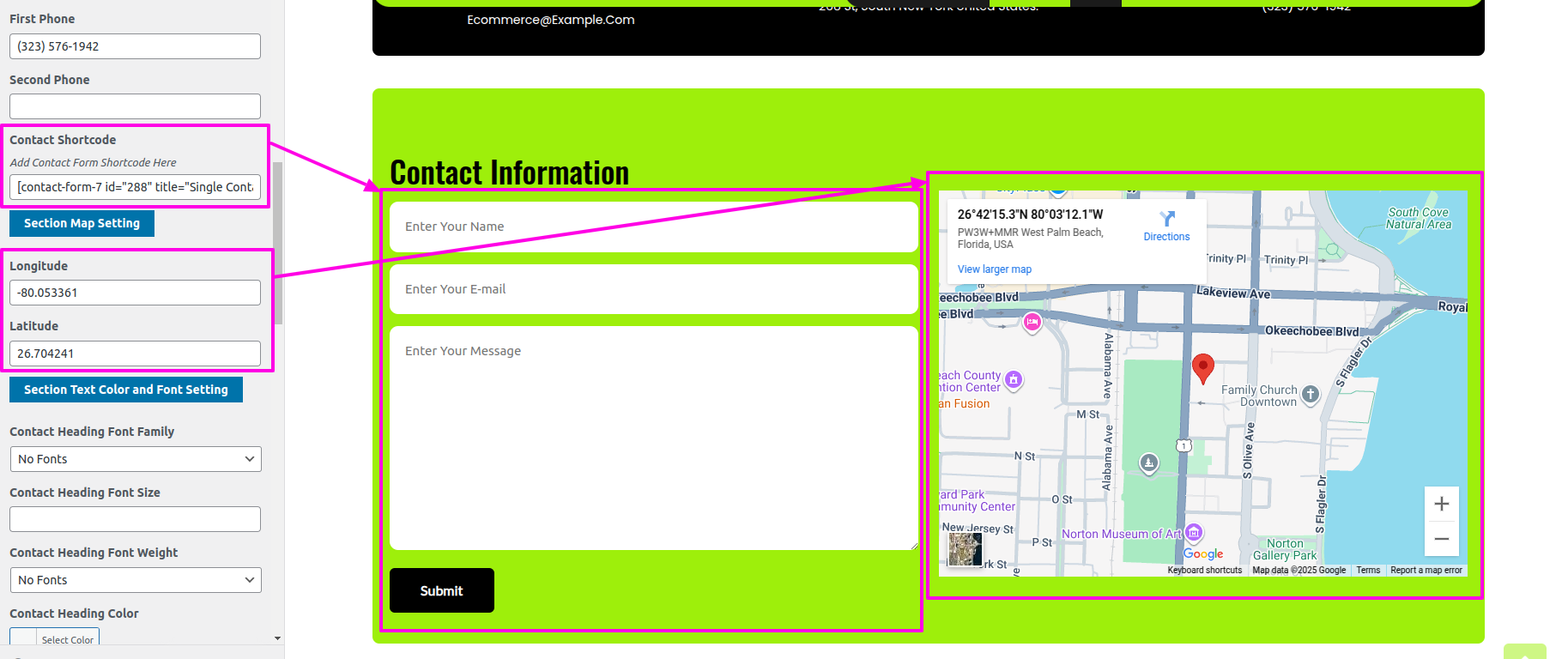Click the Family Church Downtown map marker

tap(1310, 394)
